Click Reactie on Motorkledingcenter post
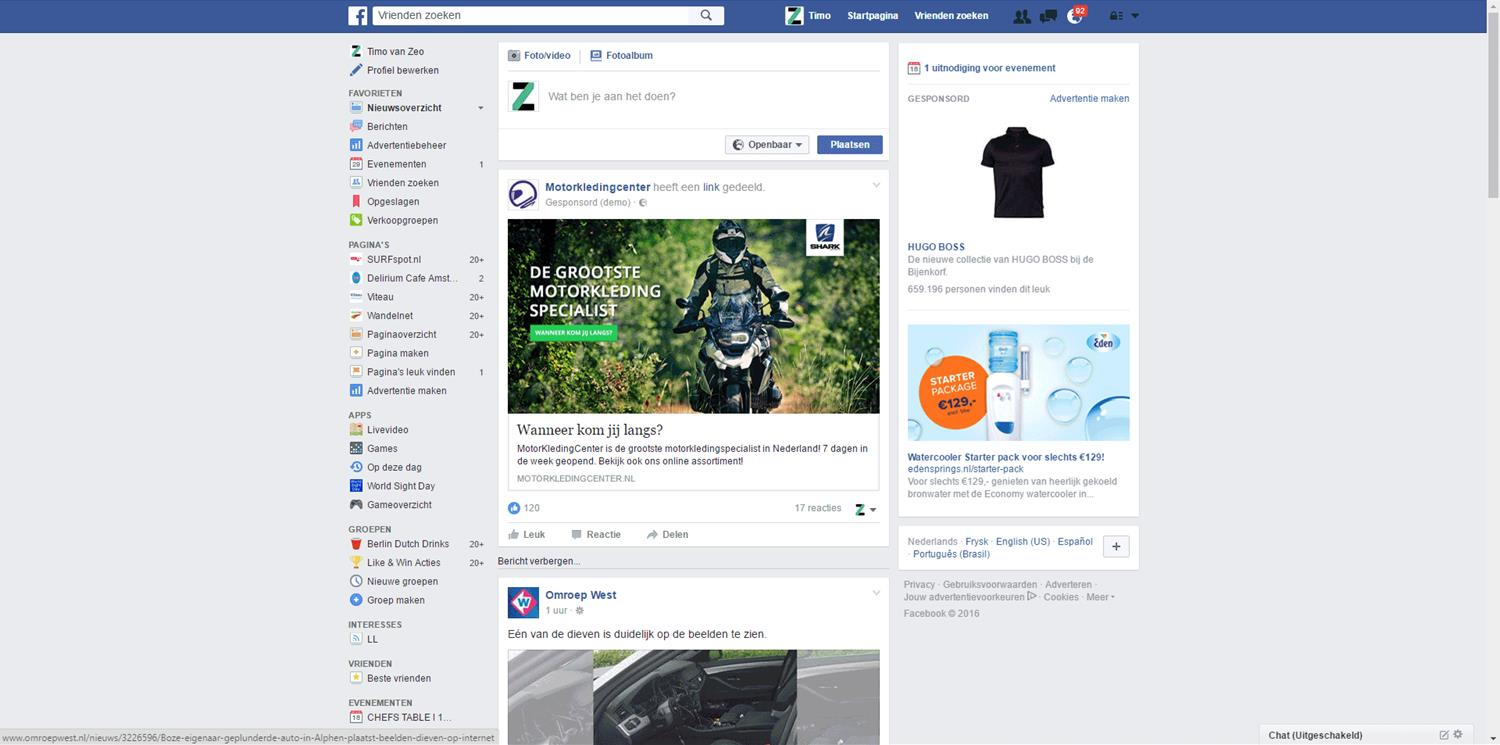 point(596,535)
